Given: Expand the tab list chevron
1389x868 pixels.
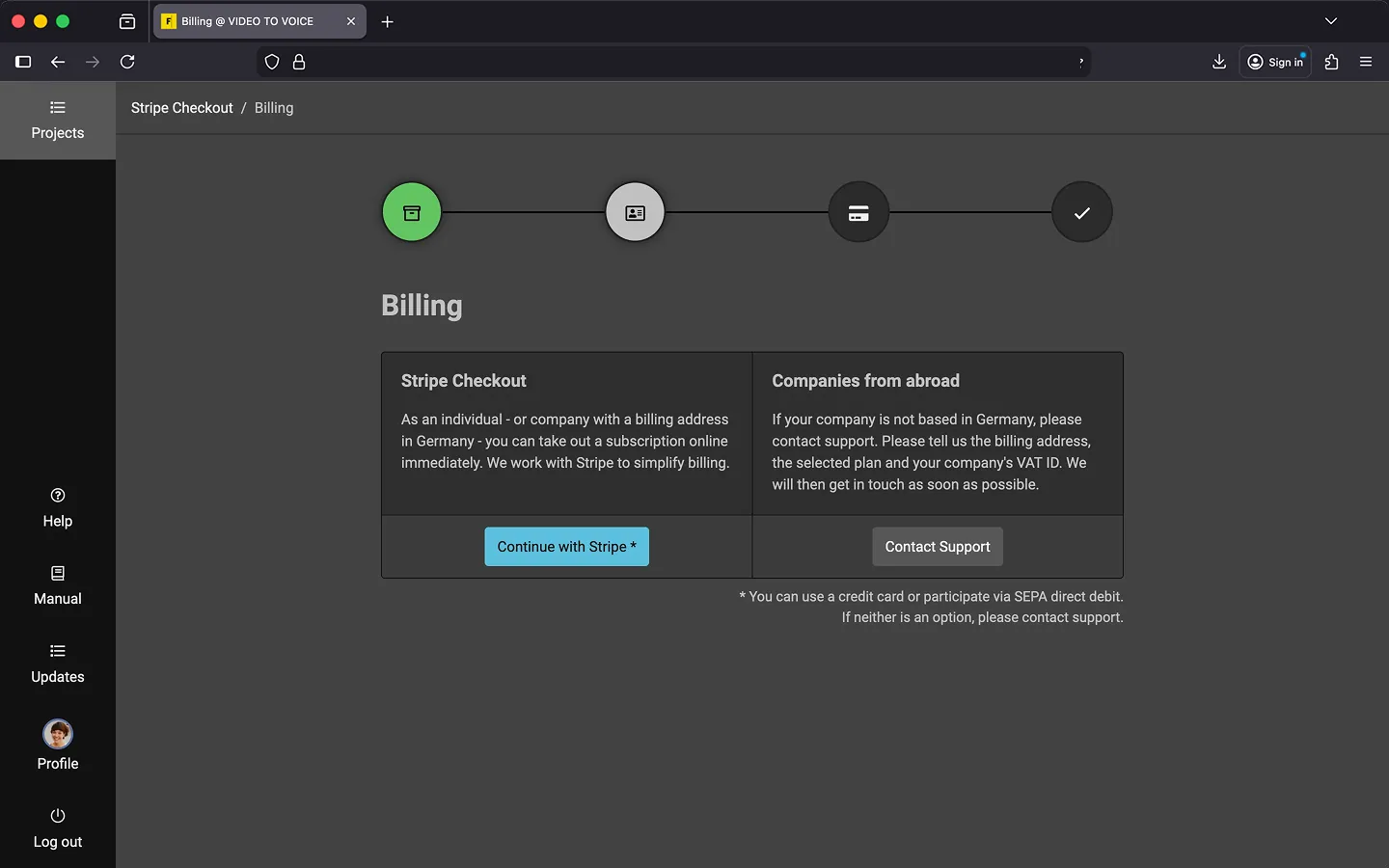Looking at the screenshot, I should tap(1330, 21).
